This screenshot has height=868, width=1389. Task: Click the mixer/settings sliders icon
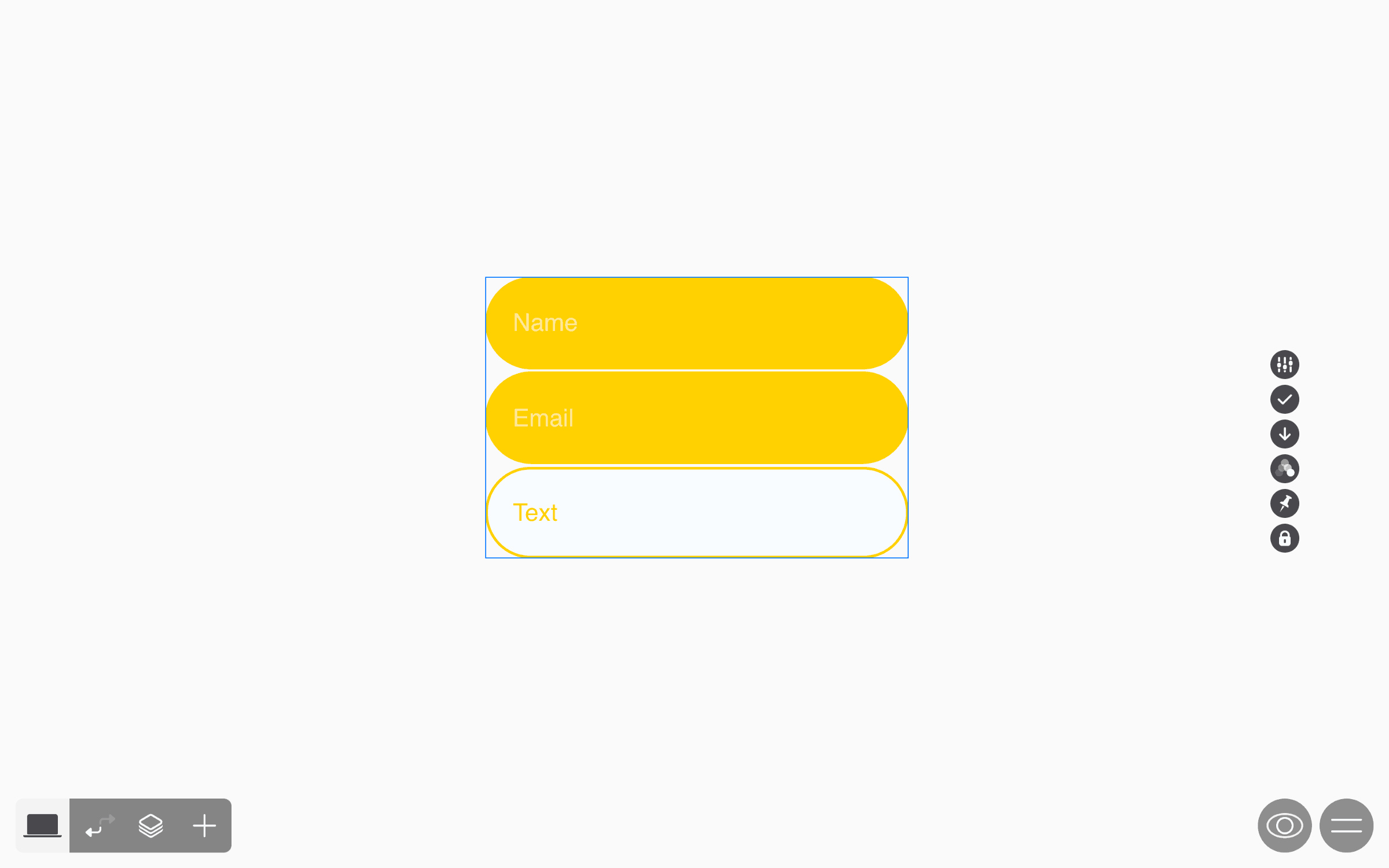1285,364
